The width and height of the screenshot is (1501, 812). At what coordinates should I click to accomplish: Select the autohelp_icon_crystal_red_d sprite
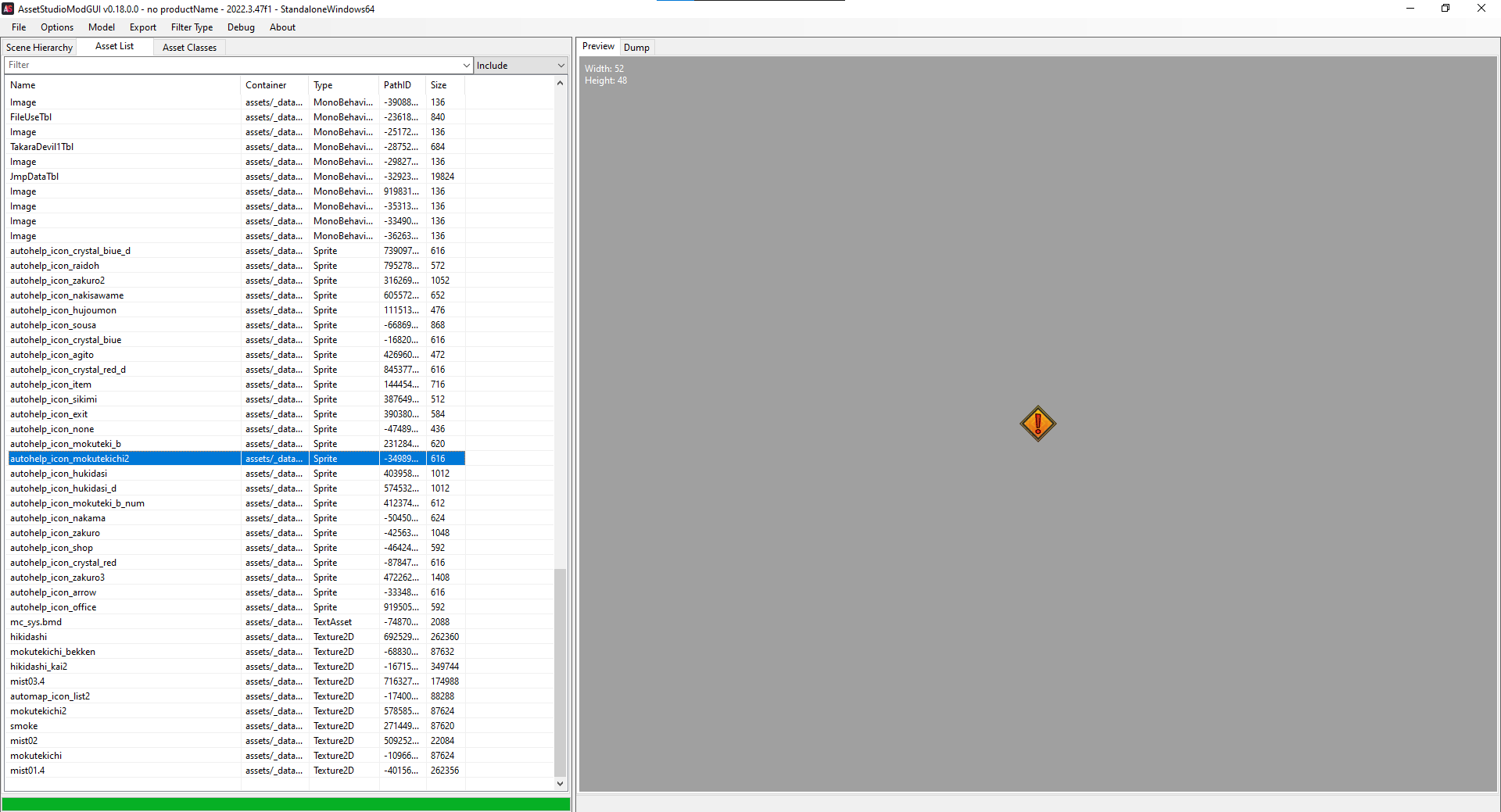coord(236,370)
